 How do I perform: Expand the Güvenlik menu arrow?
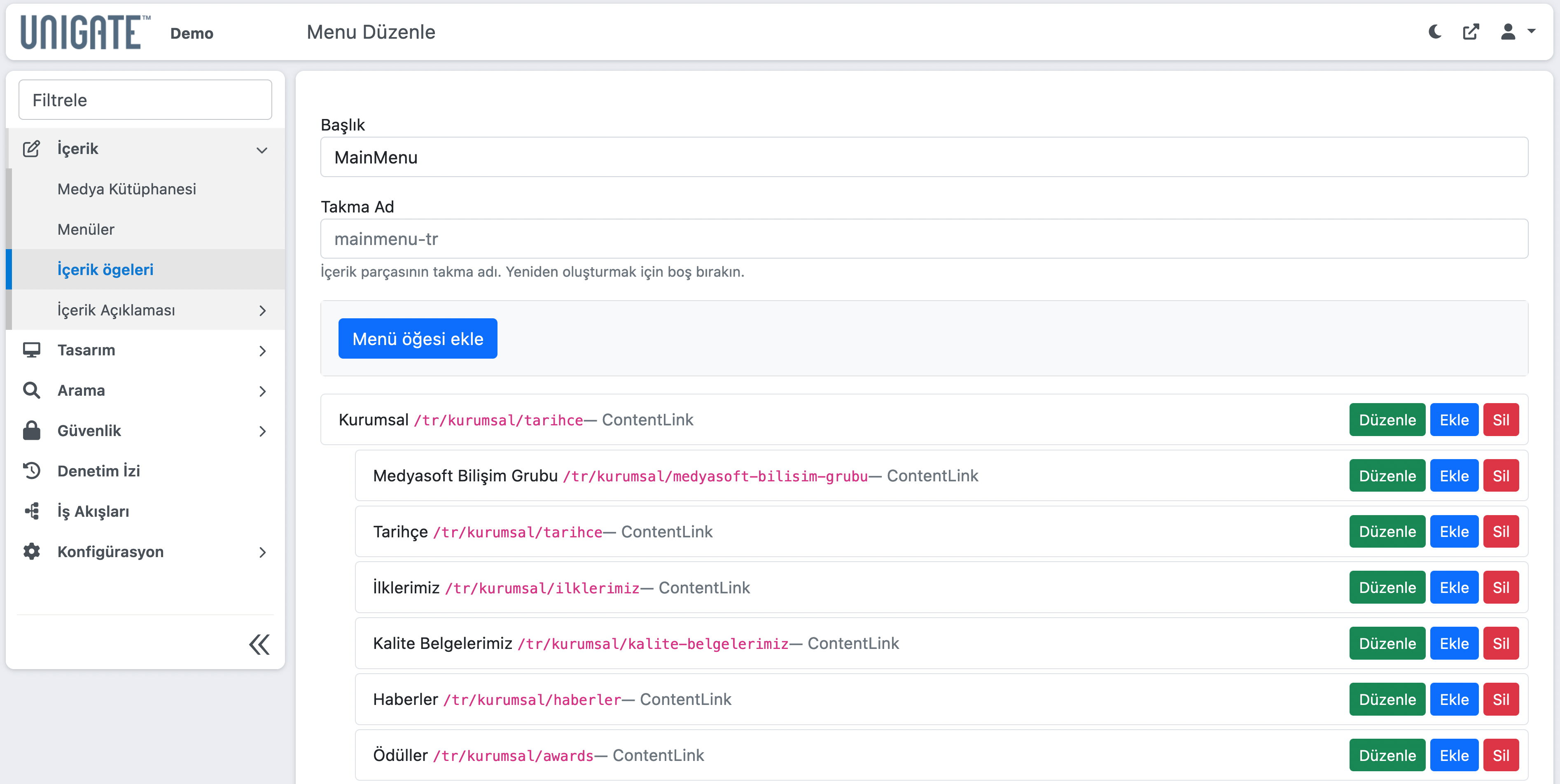click(262, 432)
